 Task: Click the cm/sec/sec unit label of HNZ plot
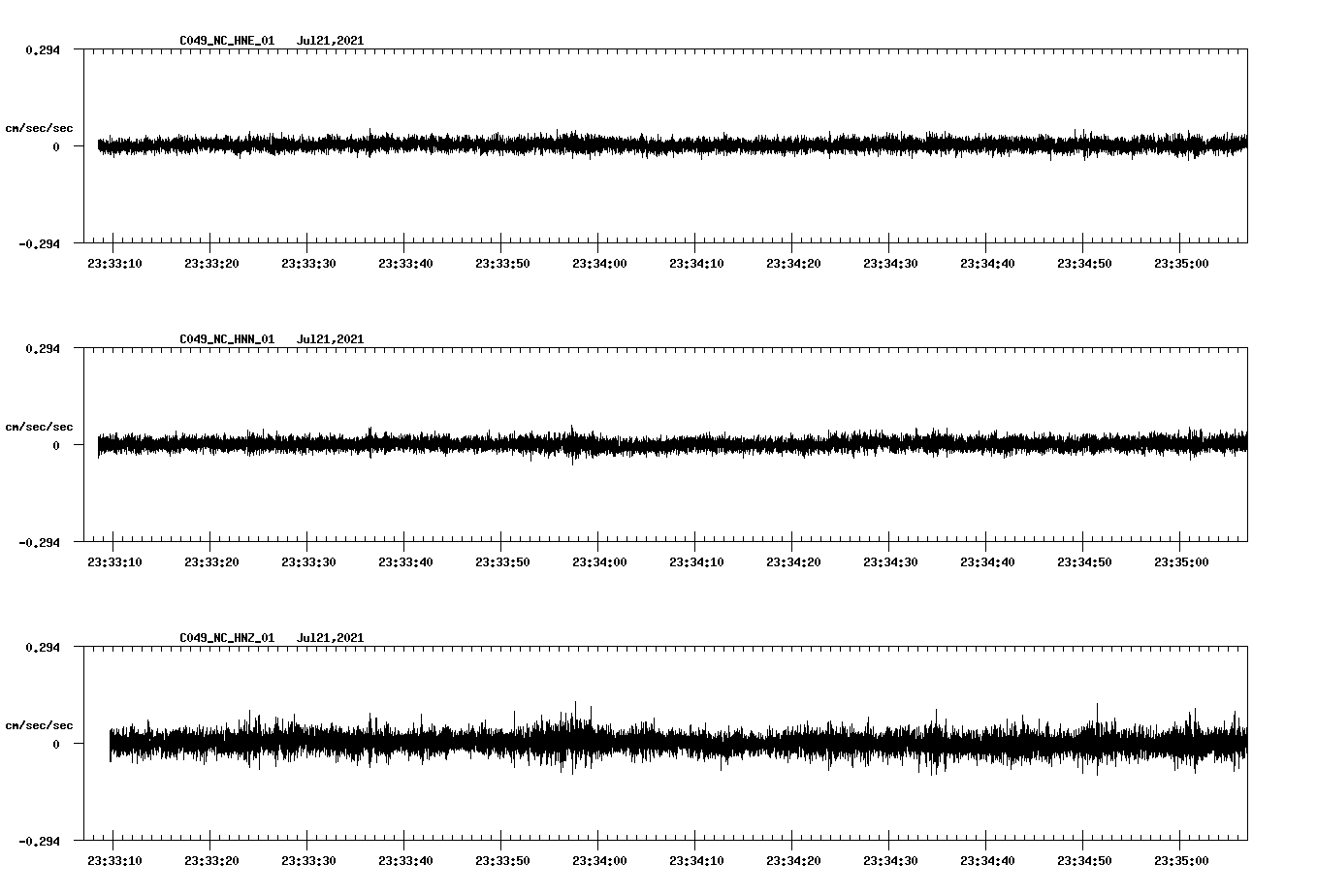(39, 725)
